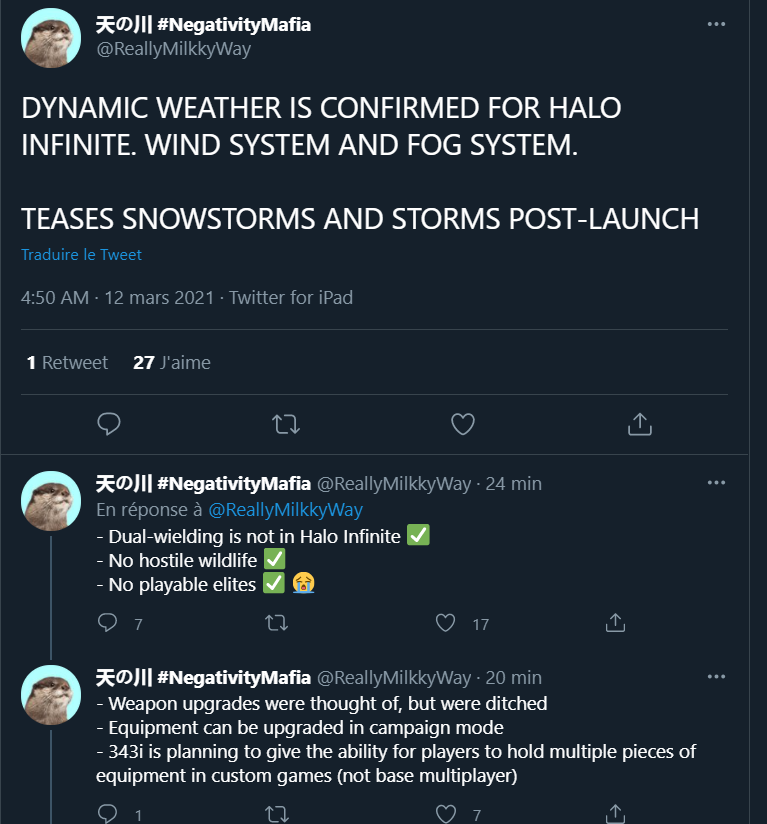The height and width of the screenshot is (824, 767).
Task: Retweet the main Halo Infinite tweet
Action: (x=286, y=424)
